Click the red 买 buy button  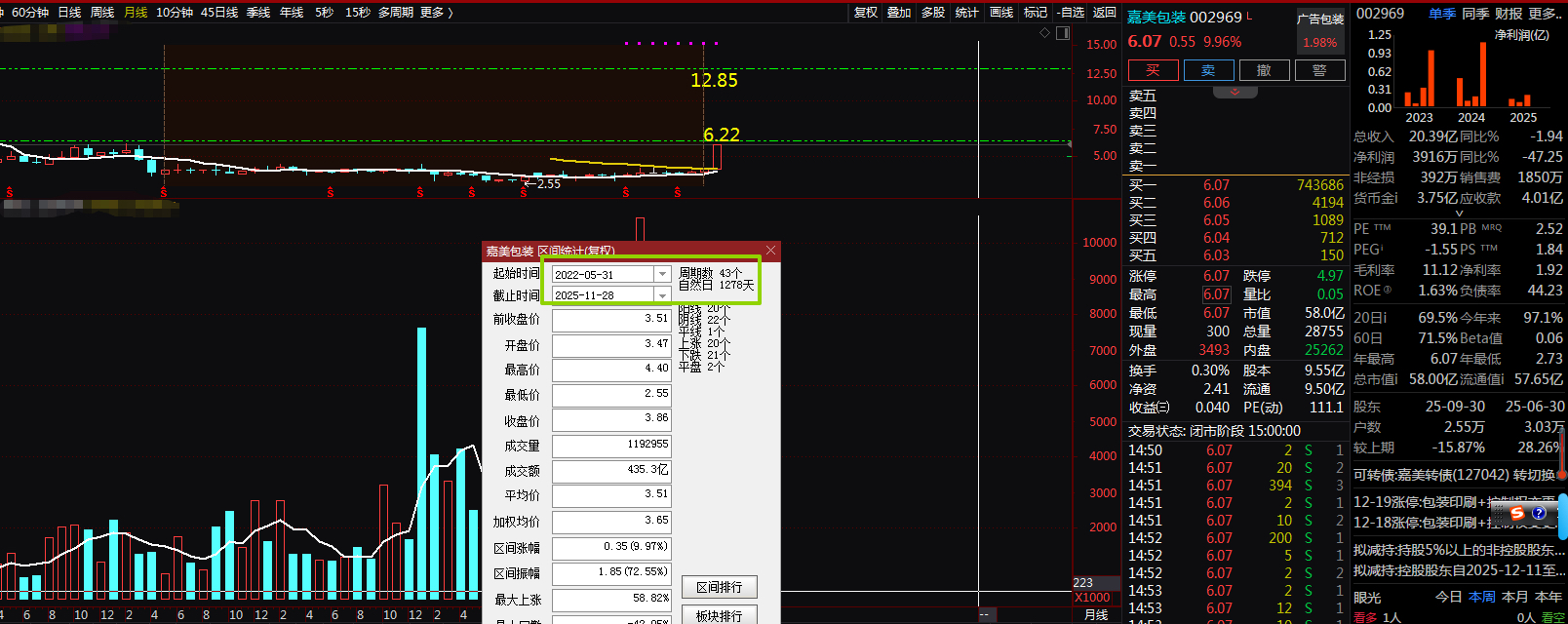1153,70
